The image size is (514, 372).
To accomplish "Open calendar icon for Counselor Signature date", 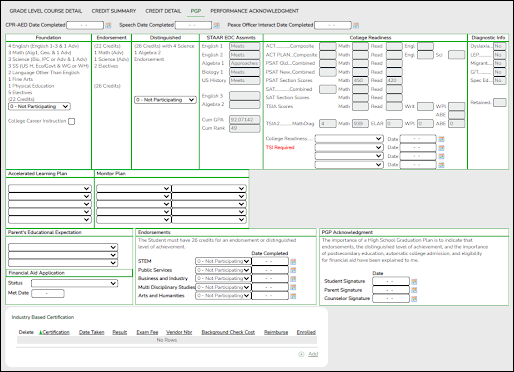I will [x=414, y=299].
